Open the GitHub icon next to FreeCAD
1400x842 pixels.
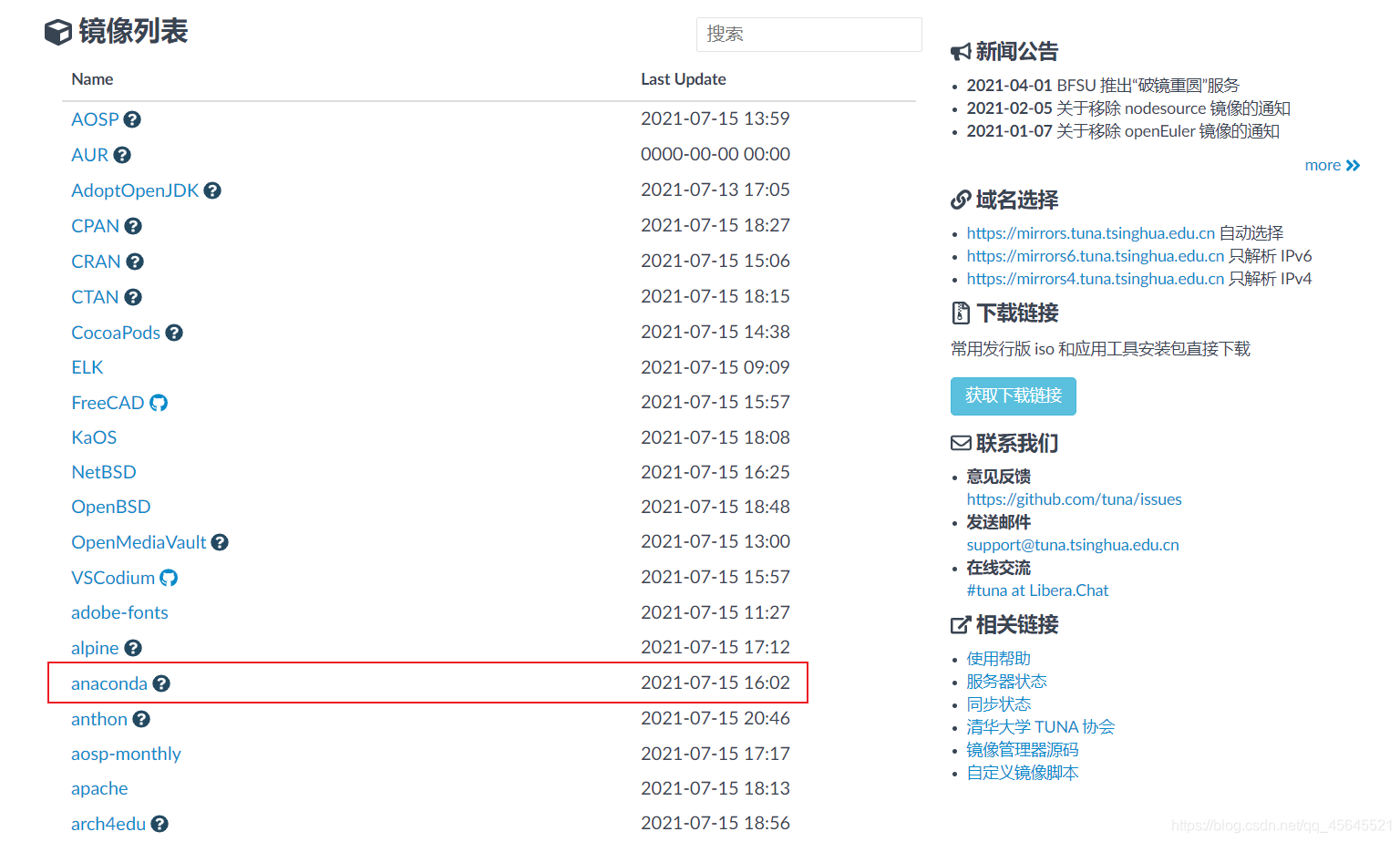tap(159, 403)
